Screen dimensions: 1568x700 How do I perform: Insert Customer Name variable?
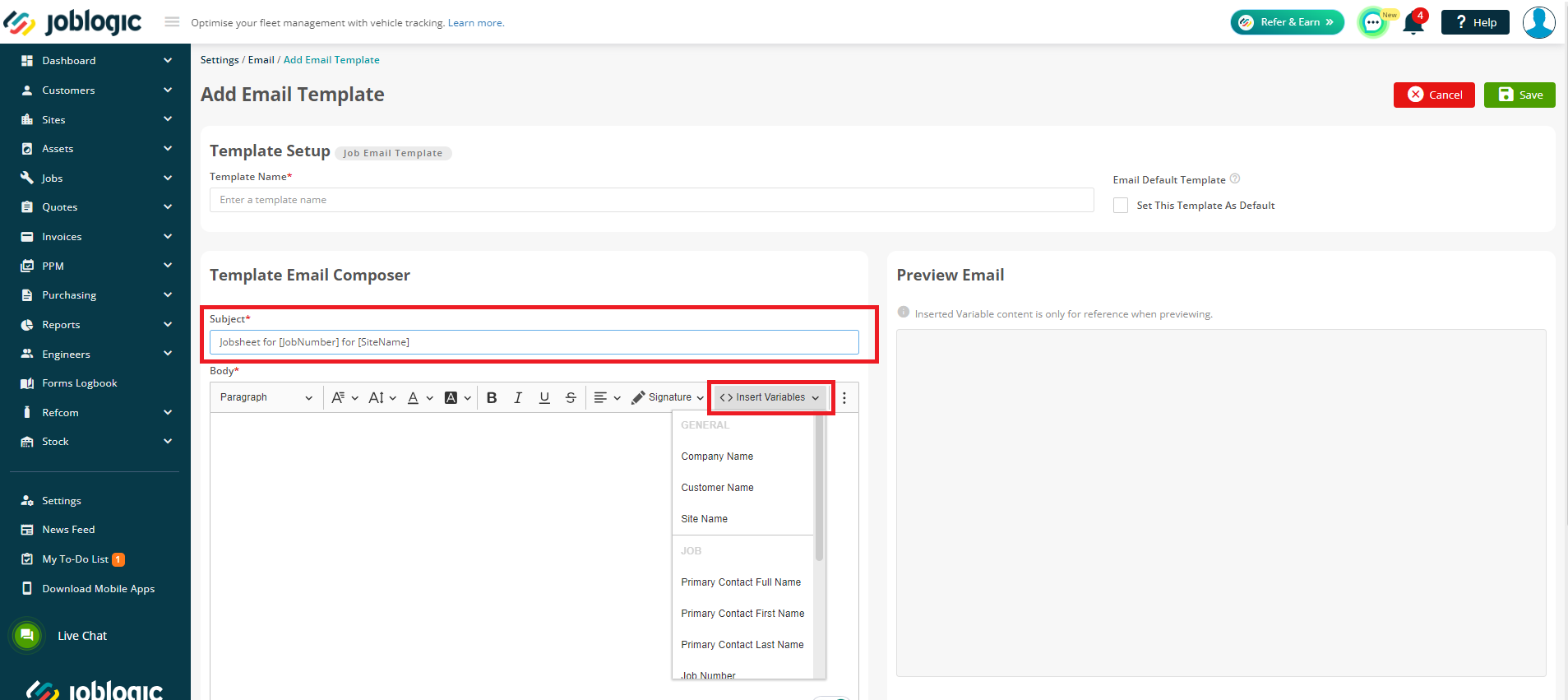tap(717, 488)
